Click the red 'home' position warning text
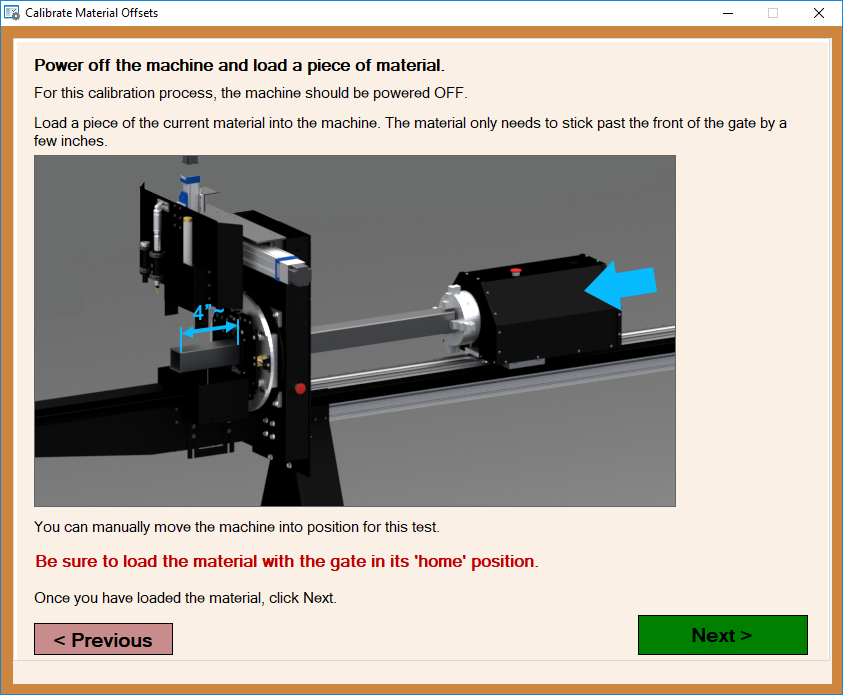 (x=286, y=561)
